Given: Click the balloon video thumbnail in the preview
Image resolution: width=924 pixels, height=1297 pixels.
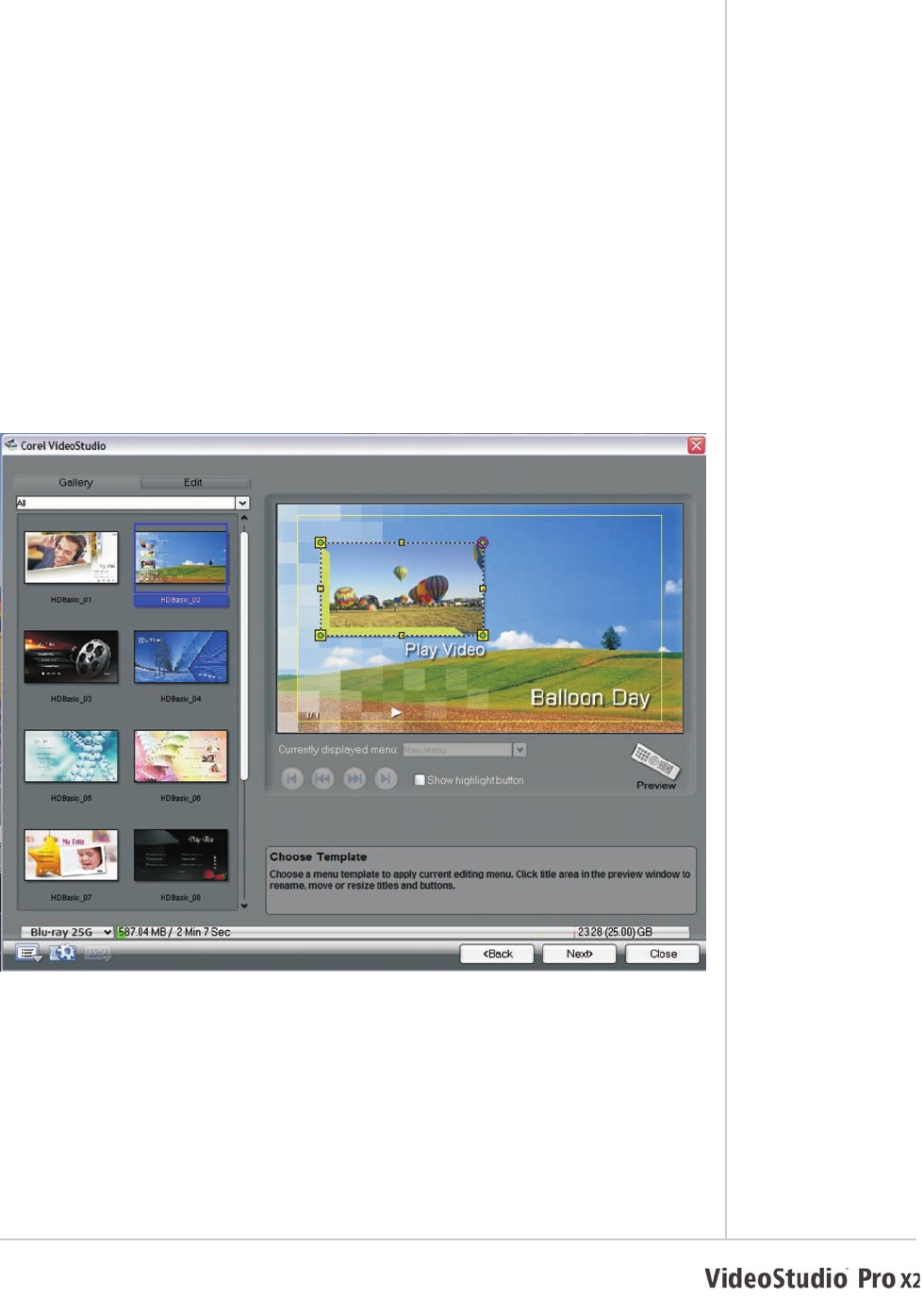Looking at the screenshot, I should click(x=403, y=589).
